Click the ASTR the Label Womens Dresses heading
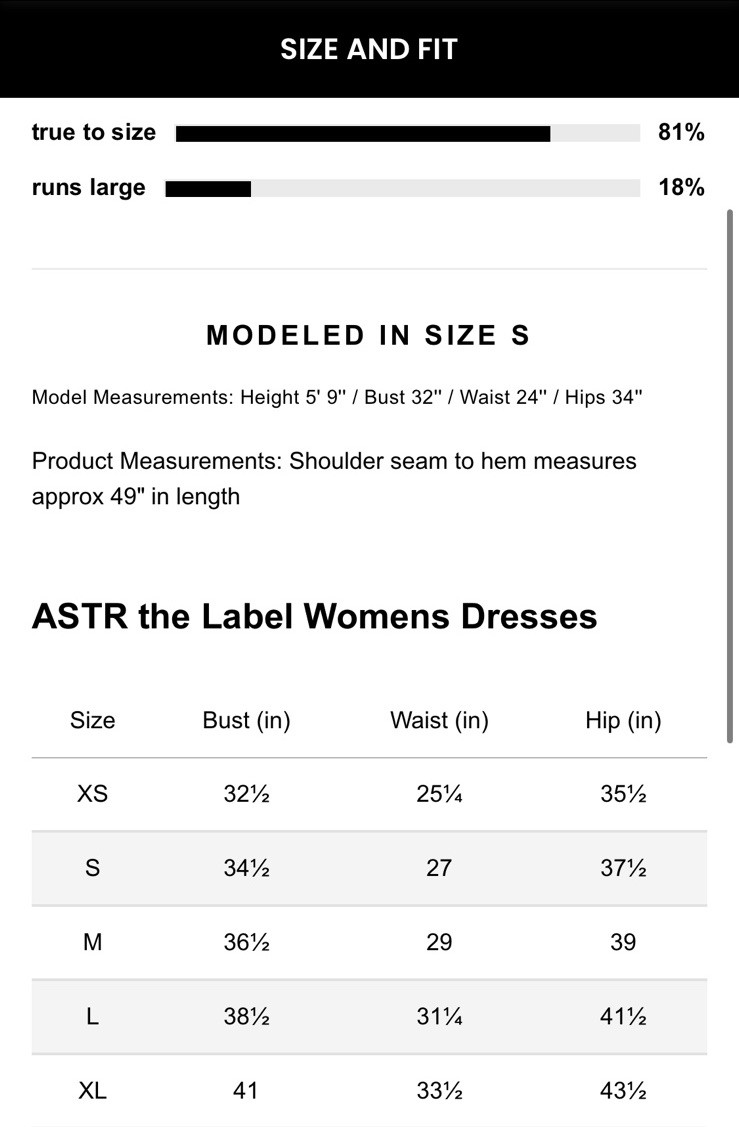Image resolution: width=739 pixels, height=1127 pixels. point(315,616)
